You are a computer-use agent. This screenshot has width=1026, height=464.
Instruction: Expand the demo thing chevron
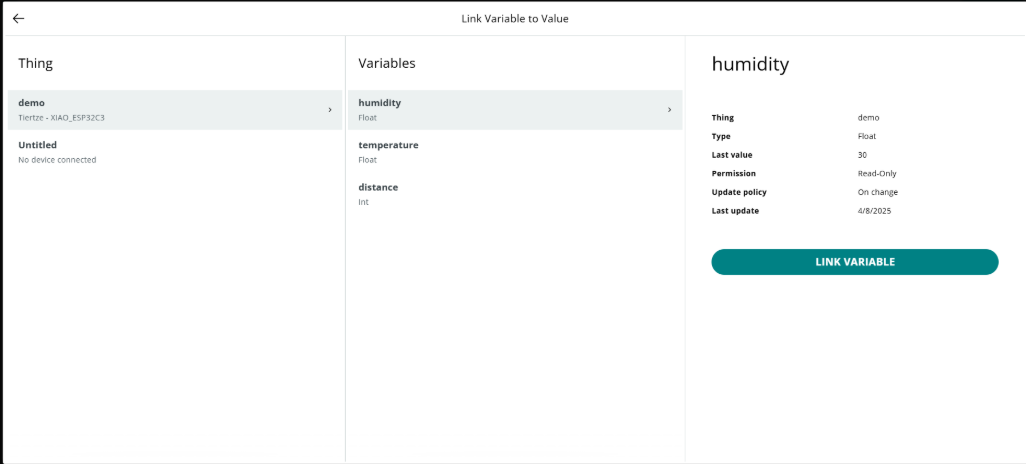[x=330, y=110]
